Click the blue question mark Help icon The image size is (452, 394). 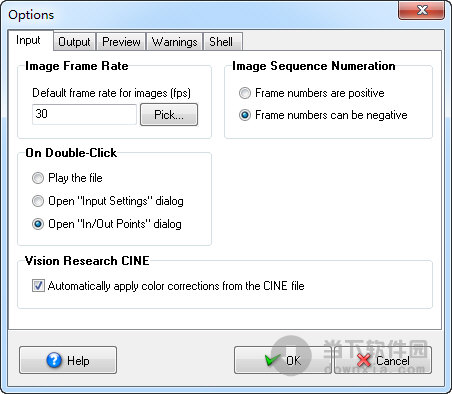[x=54, y=360]
